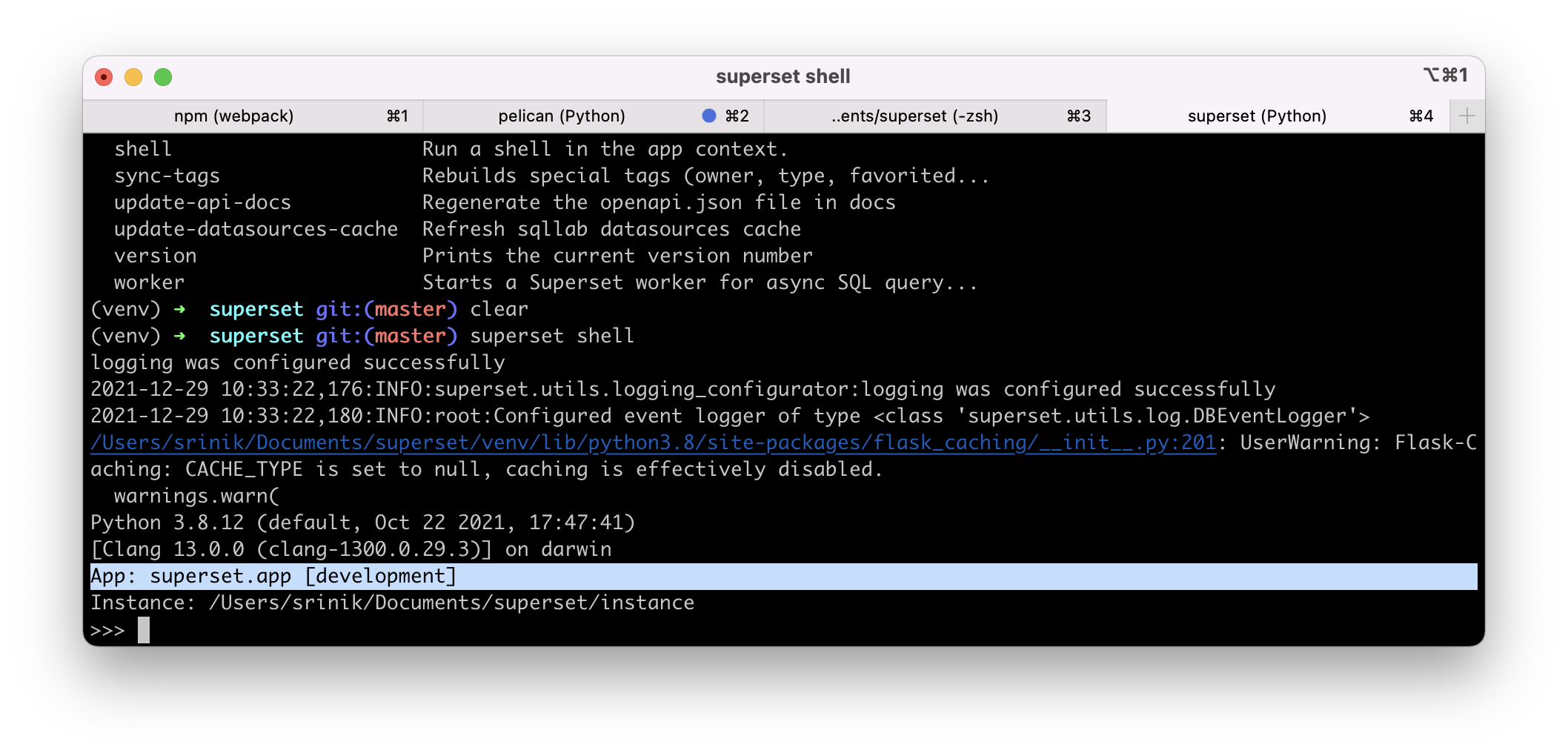Click the Python prompt cursor after >>>
Image resolution: width=1568 pixels, height=756 pixels.
(144, 630)
